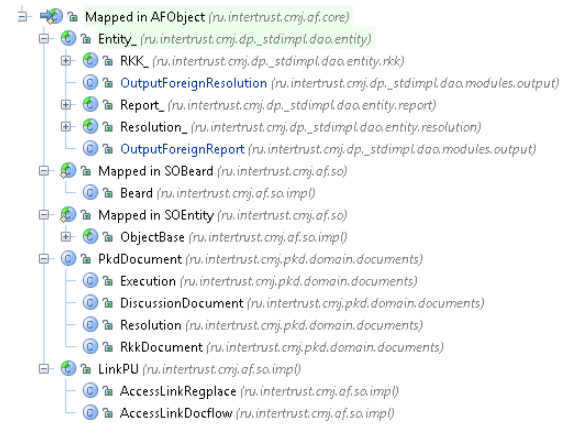Viewport: 580px width, 434px height.
Task: Click the class icon next to Beard
Action: (90, 193)
